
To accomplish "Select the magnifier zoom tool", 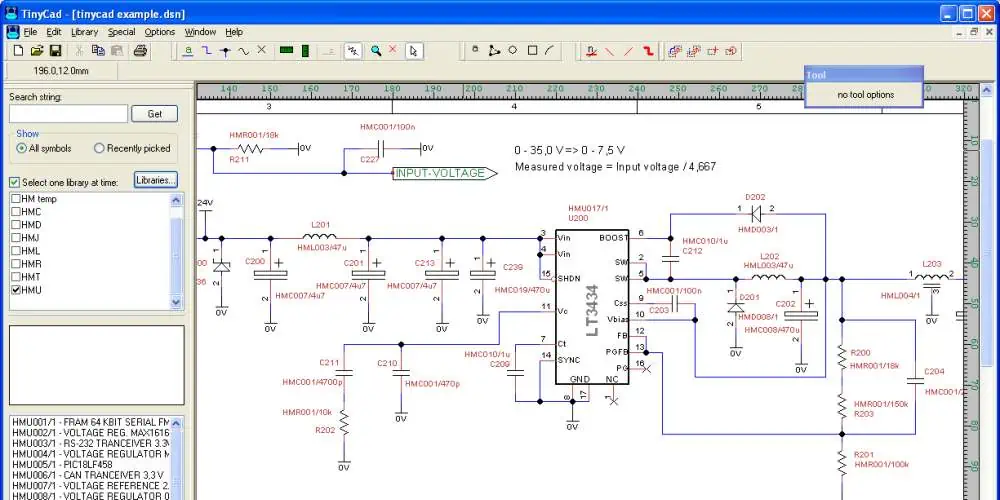I will (376, 50).
